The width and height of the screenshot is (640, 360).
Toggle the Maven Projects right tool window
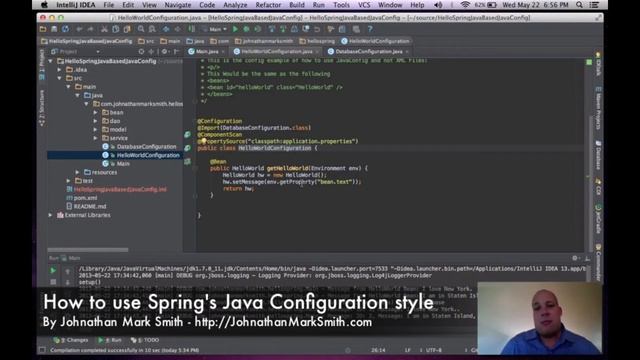click(598, 108)
